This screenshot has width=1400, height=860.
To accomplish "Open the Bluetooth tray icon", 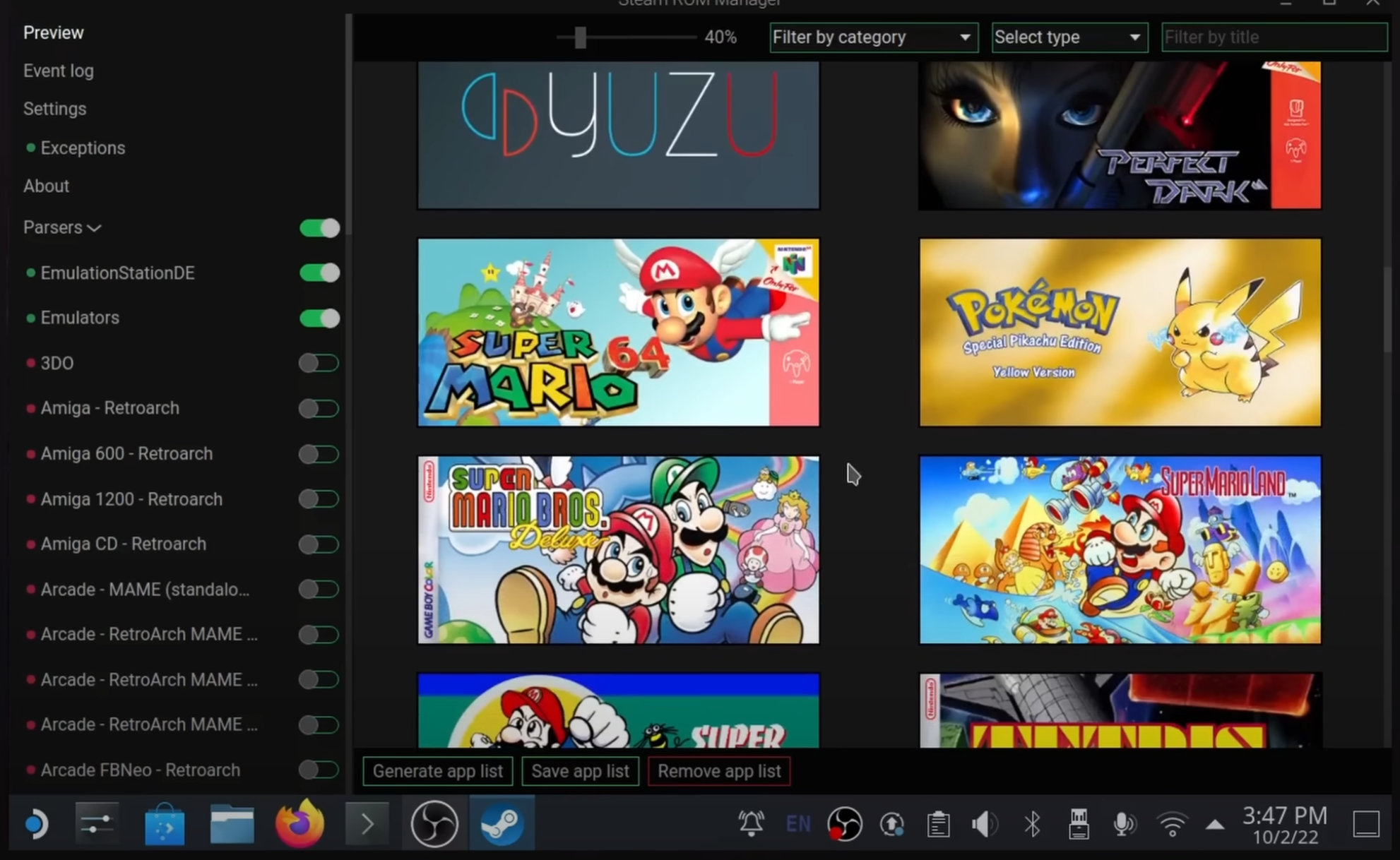I will [1032, 824].
